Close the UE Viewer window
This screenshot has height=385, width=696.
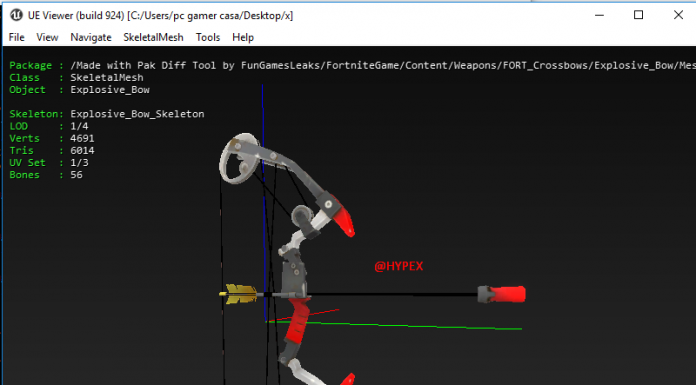pos(678,15)
